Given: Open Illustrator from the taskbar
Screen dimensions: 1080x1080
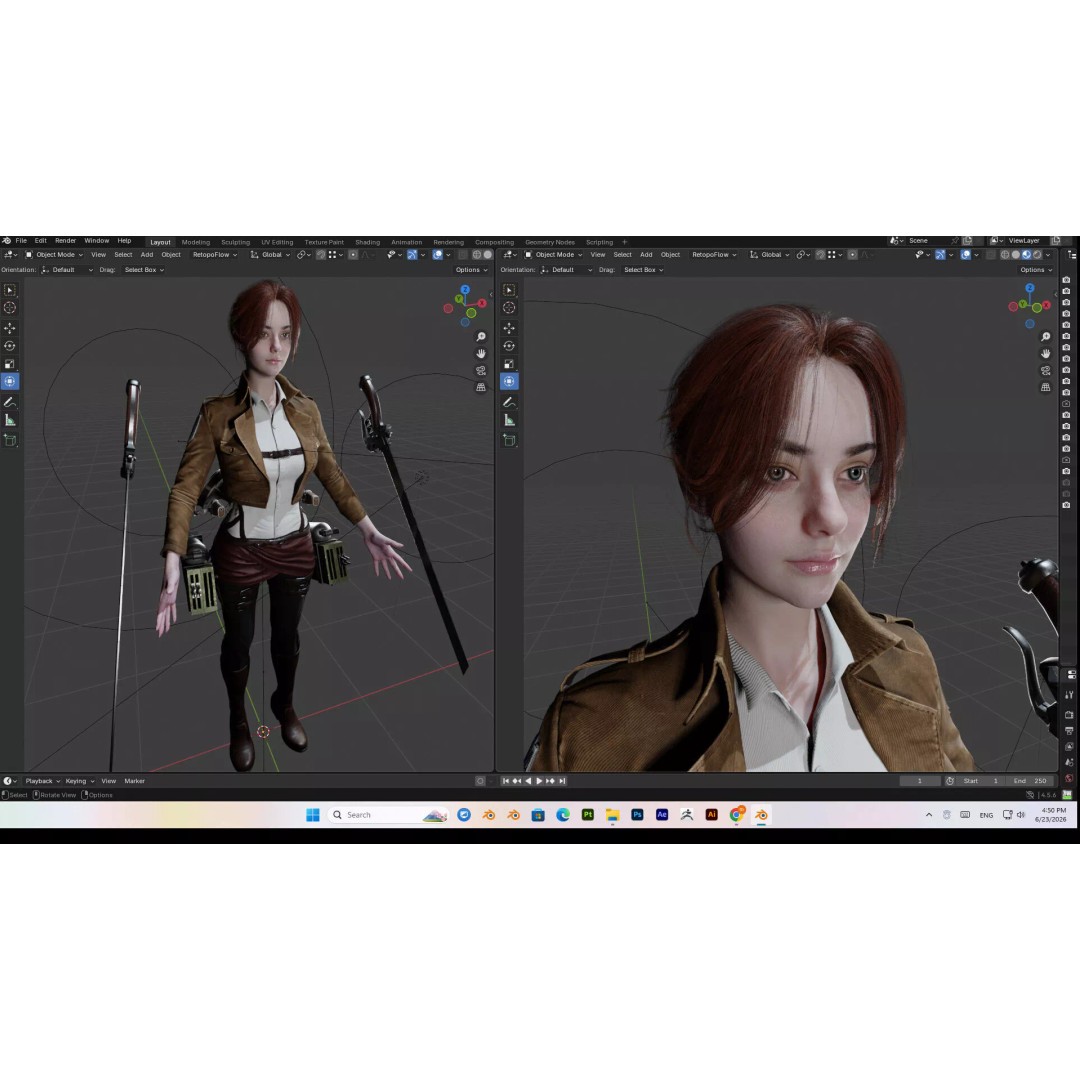Looking at the screenshot, I should click(x=712, y=815).
